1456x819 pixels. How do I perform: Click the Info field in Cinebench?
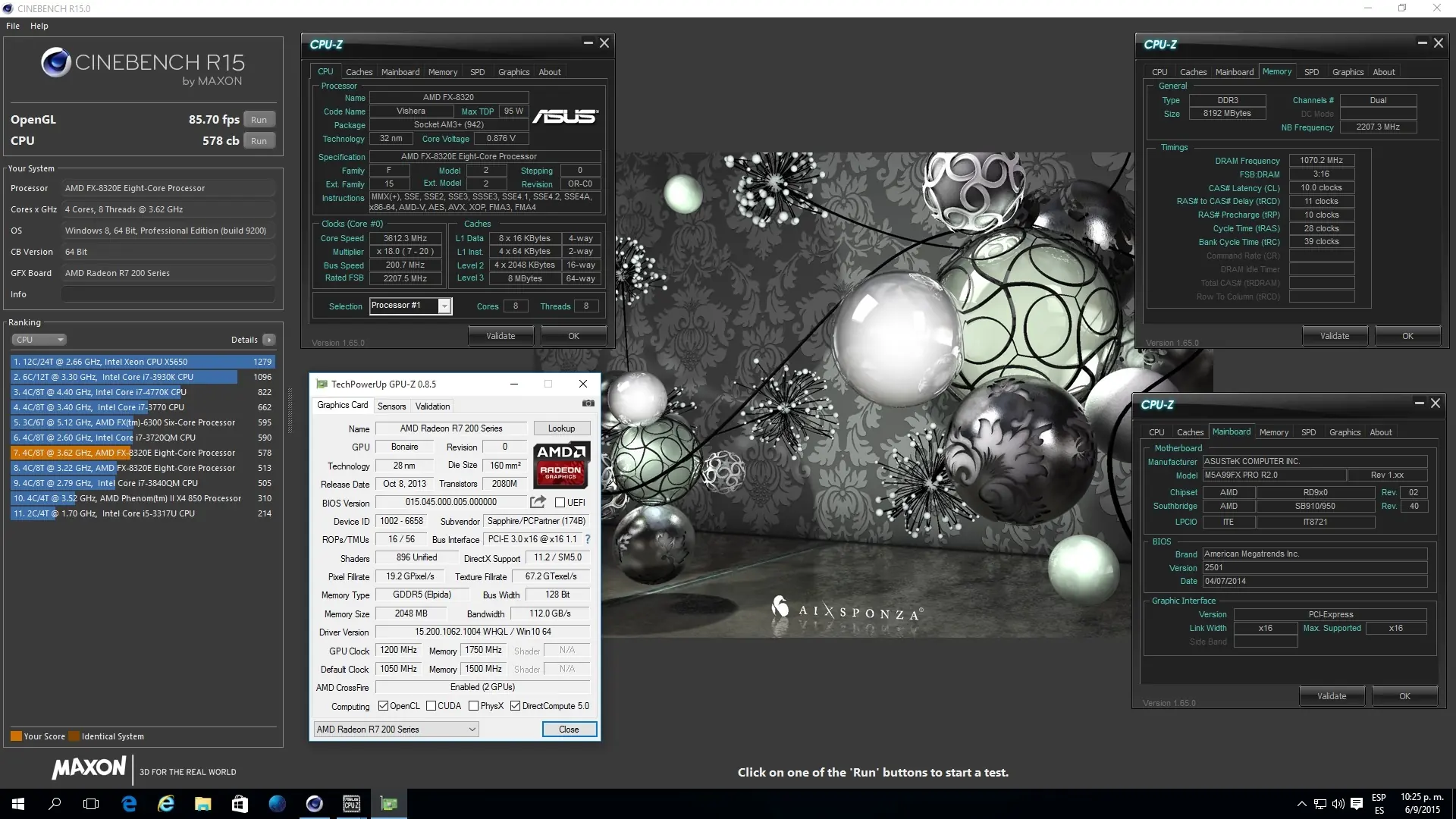(x=168, y=294)
